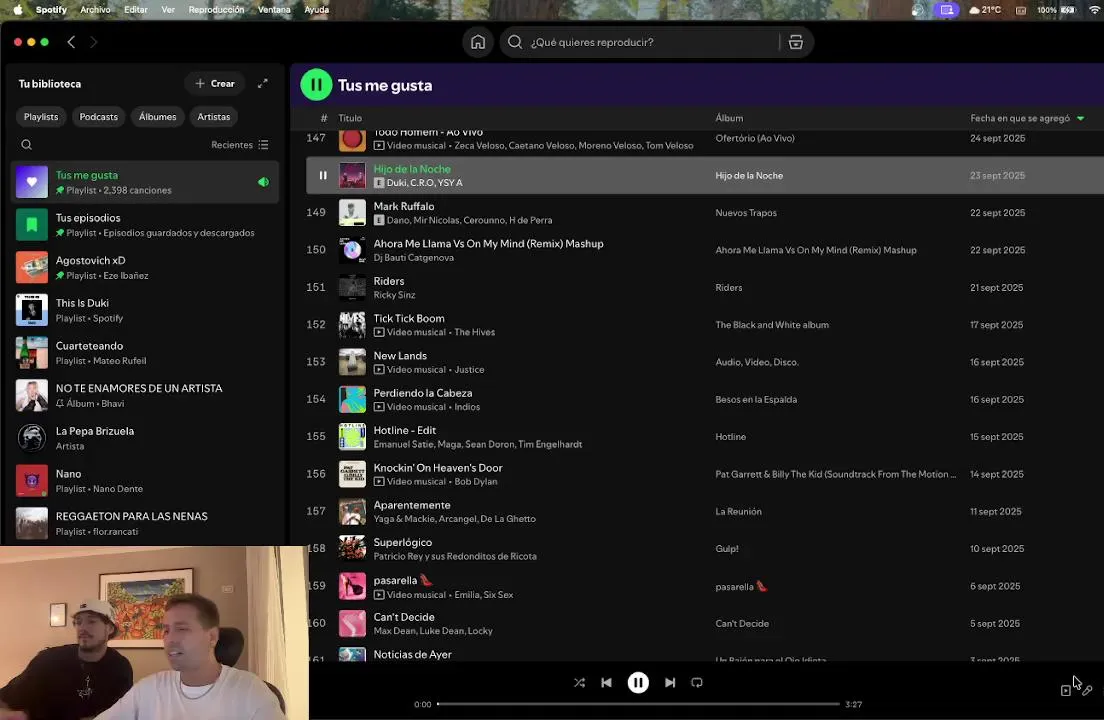Click the search field ¿Qué quieres reproducir?
The width and height of the screenshot is (1104, 720).
tap(651, 42)
